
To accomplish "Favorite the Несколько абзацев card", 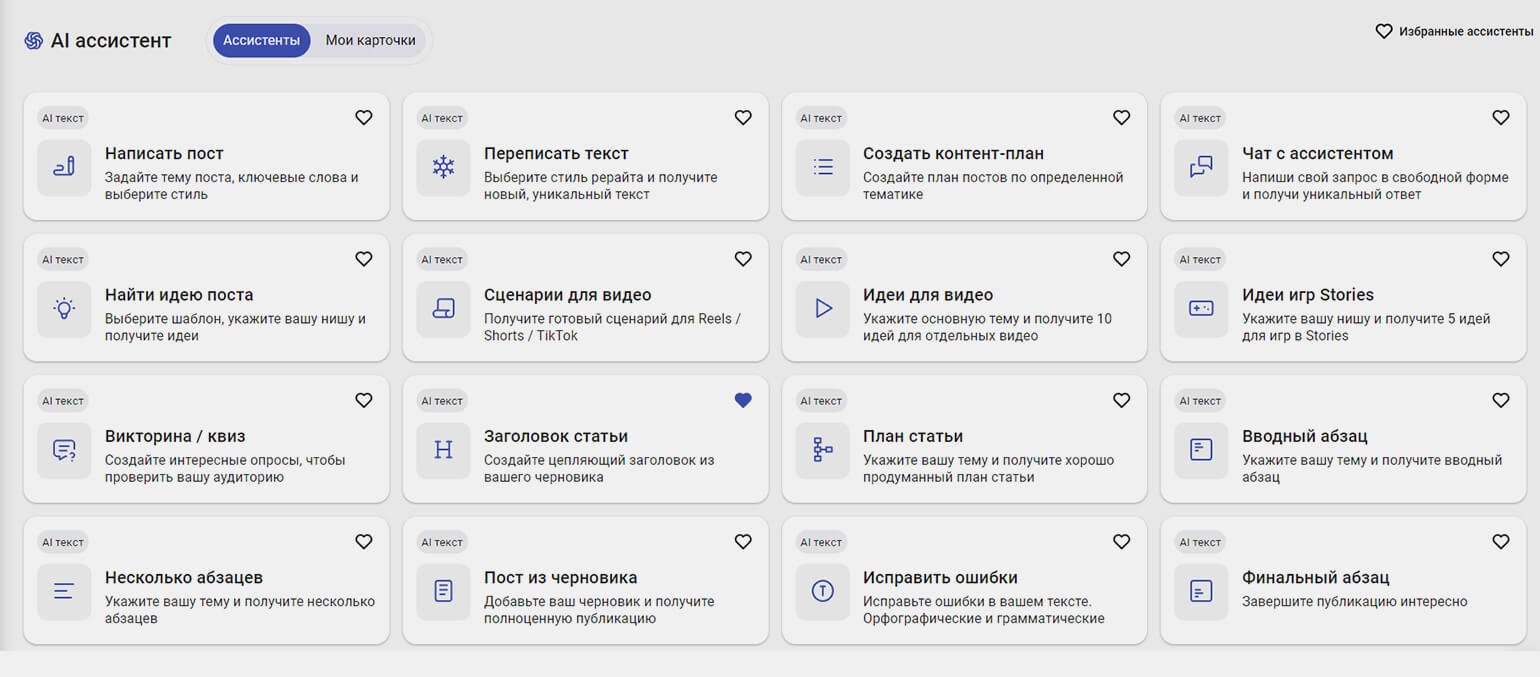I will click(364, 542).
